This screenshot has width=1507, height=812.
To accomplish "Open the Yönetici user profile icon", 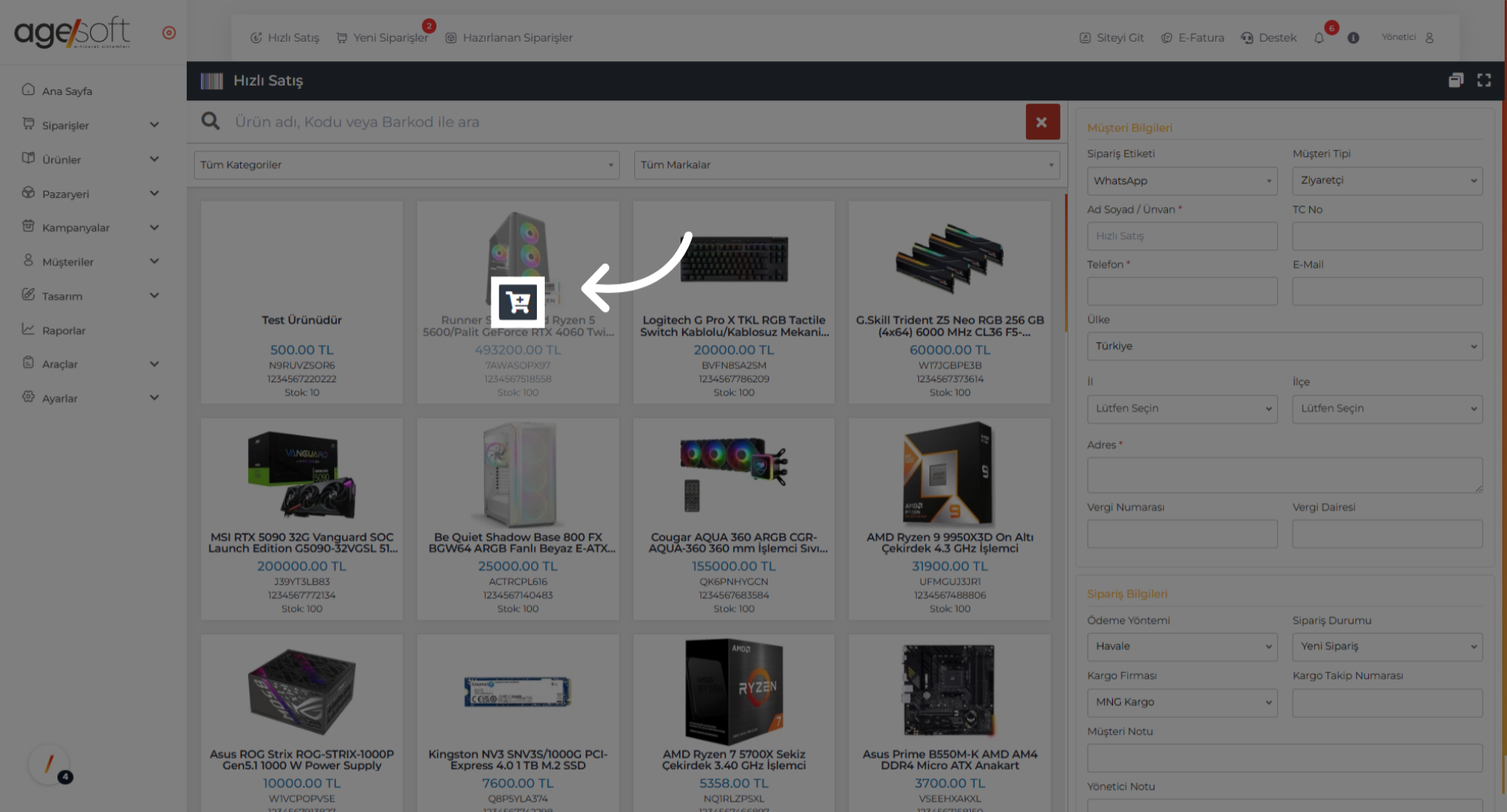I will (1429, 38).
